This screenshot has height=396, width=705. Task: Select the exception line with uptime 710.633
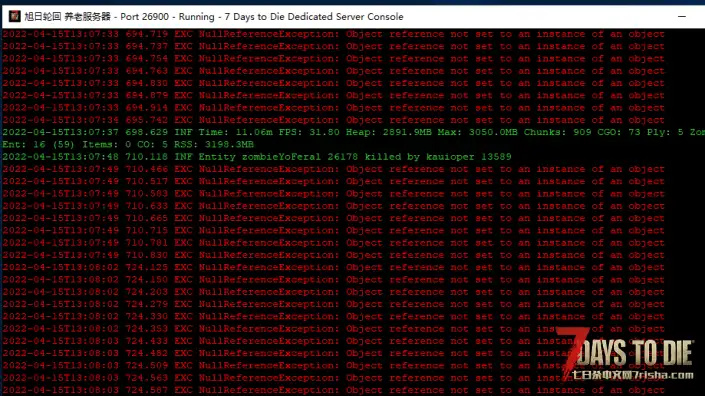(x=333, y=206)
